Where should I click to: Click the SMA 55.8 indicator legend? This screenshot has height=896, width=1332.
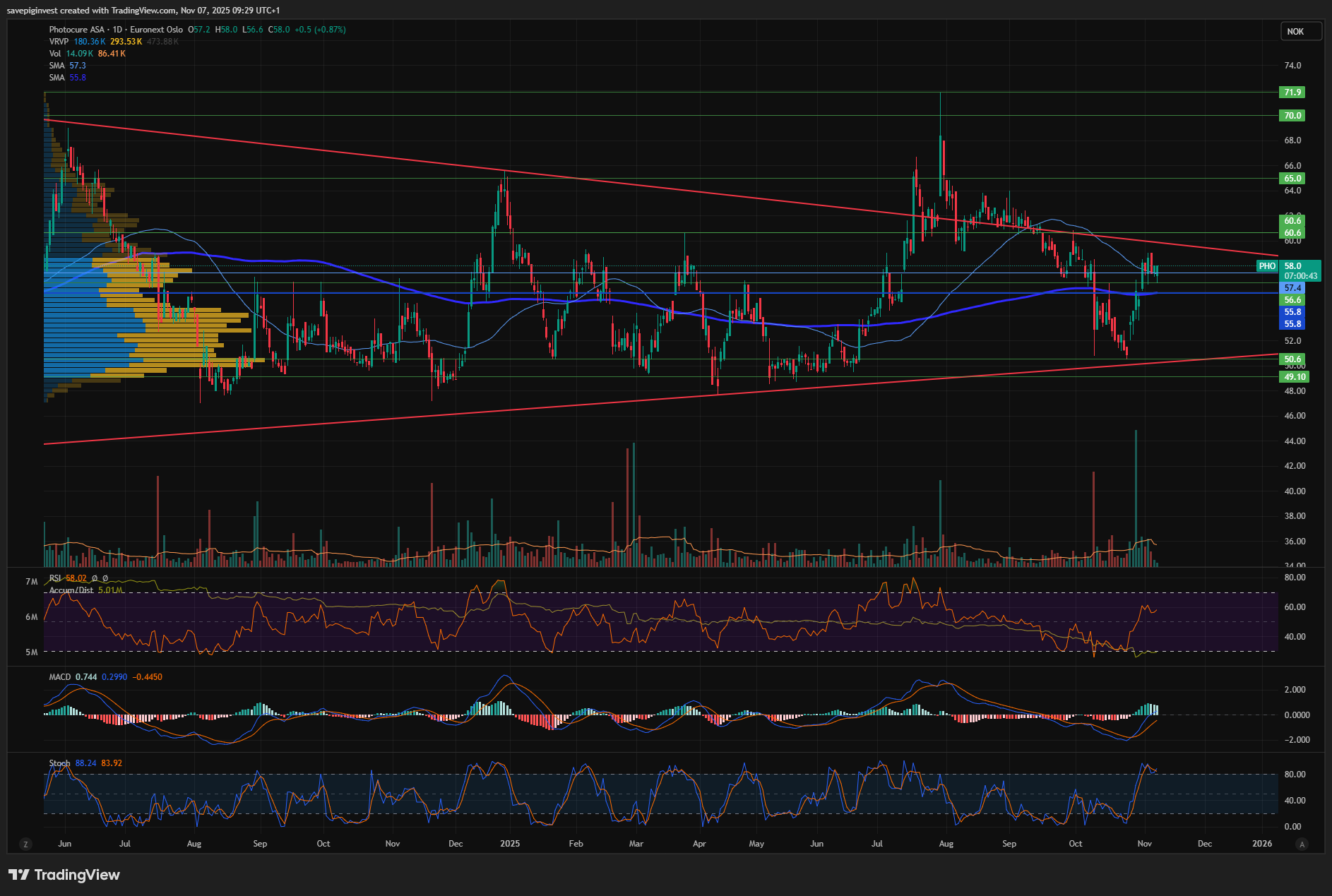pos(57,78)
